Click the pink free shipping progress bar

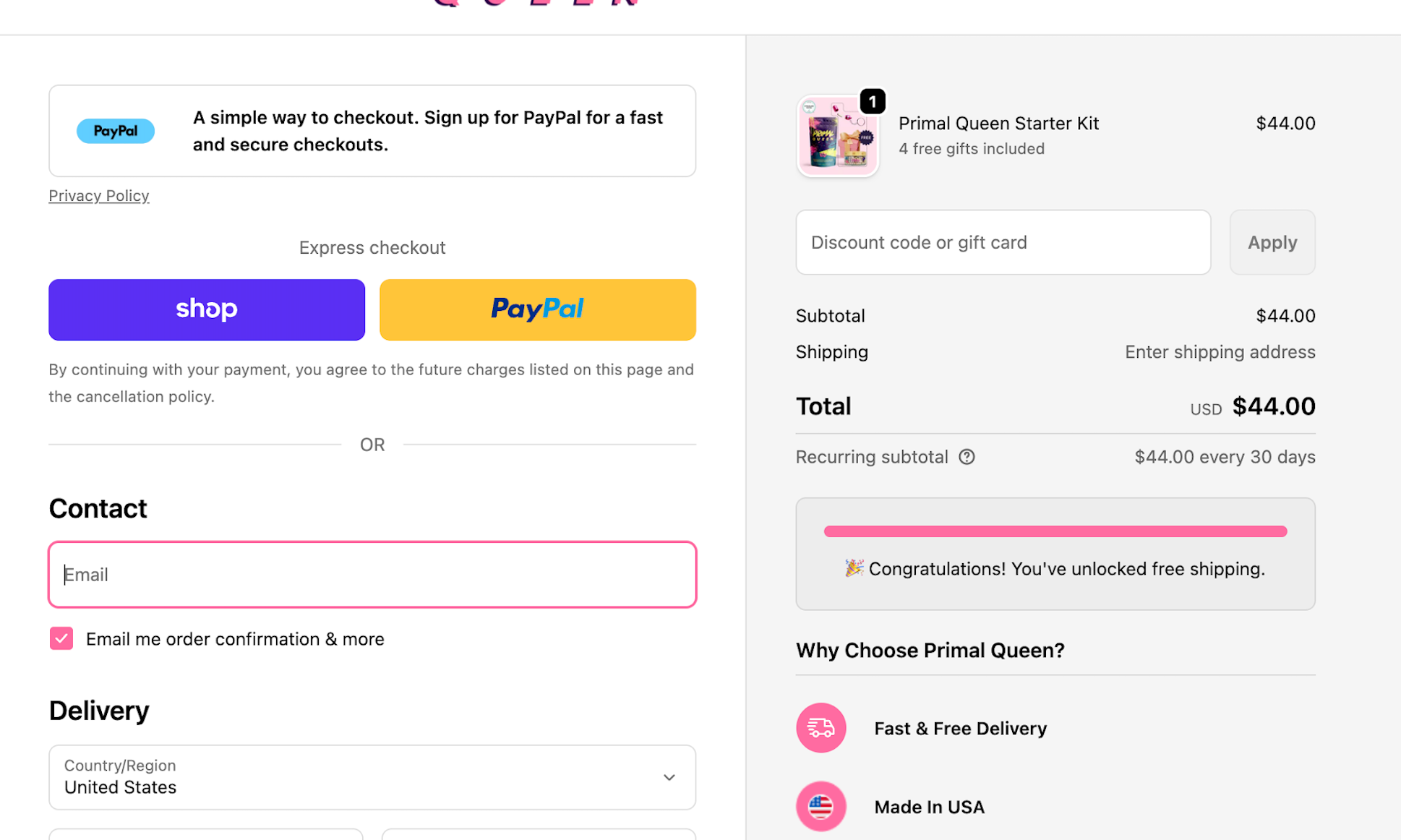coord(1055,531)
